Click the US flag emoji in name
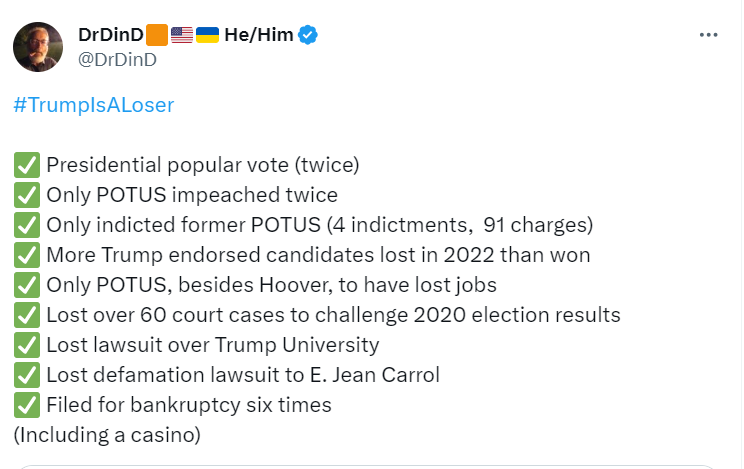Viewport: 744px width, 469px height. tap(182, 35)
